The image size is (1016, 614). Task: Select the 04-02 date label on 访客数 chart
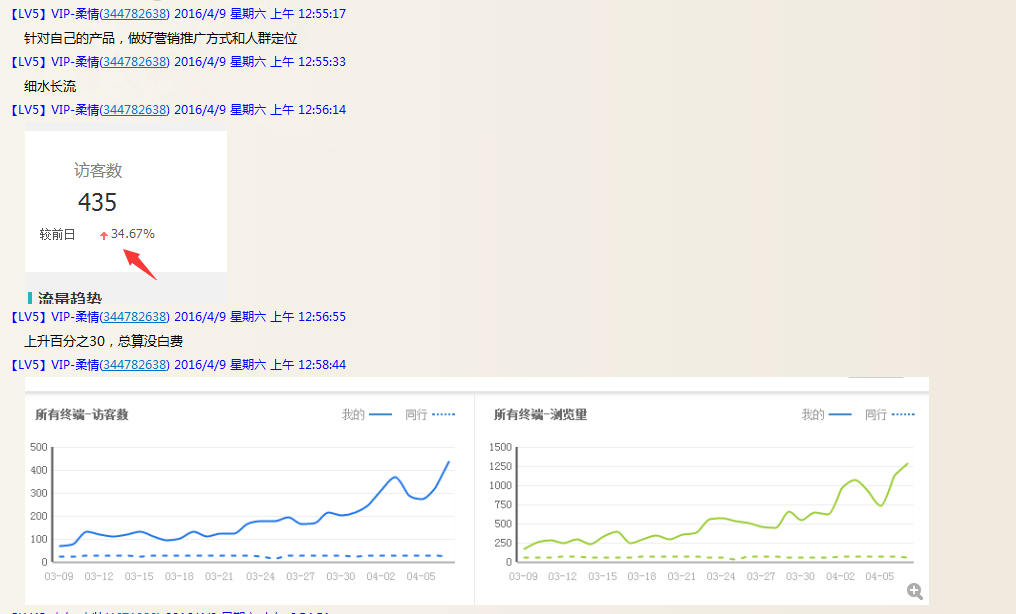[381, 577]
